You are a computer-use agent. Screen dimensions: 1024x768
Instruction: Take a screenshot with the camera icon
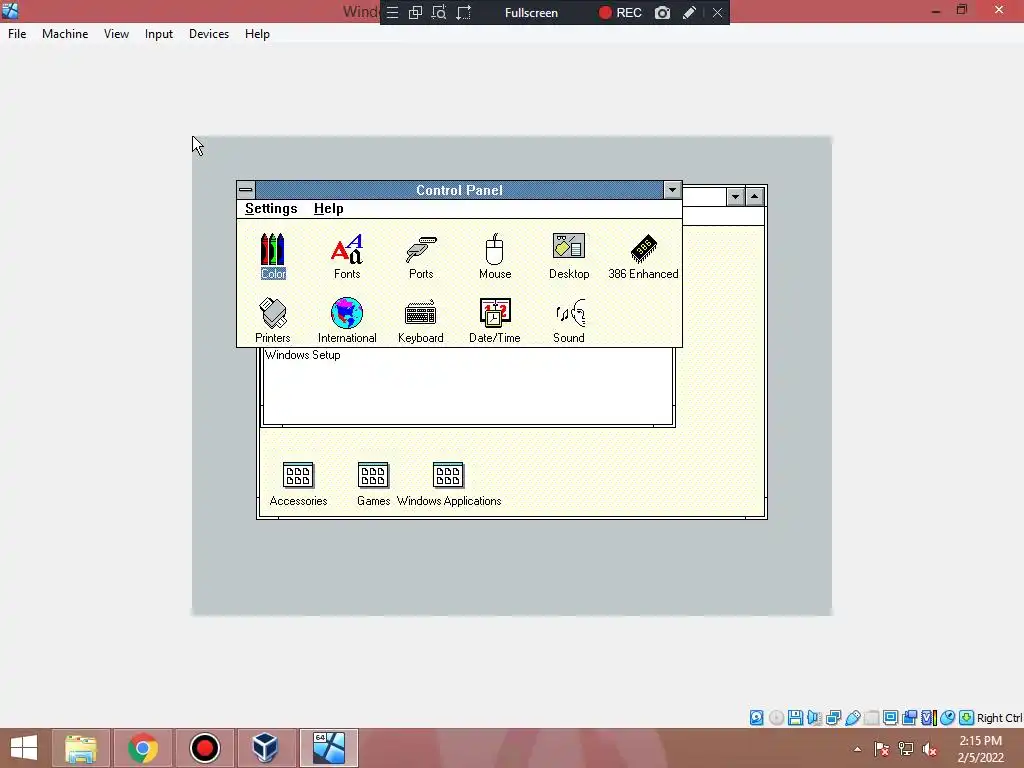click(x=662, y=12)
